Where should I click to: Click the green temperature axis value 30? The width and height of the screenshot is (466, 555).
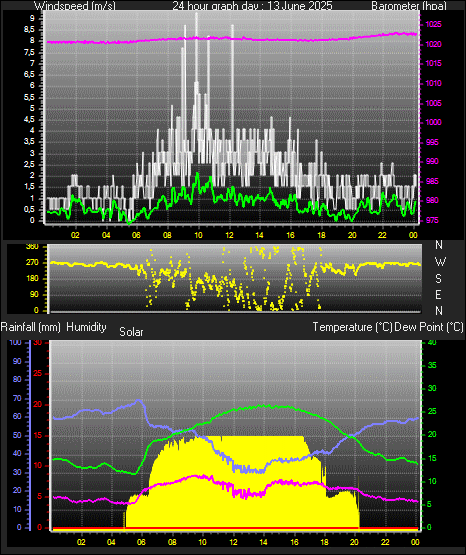pos(432,388)
